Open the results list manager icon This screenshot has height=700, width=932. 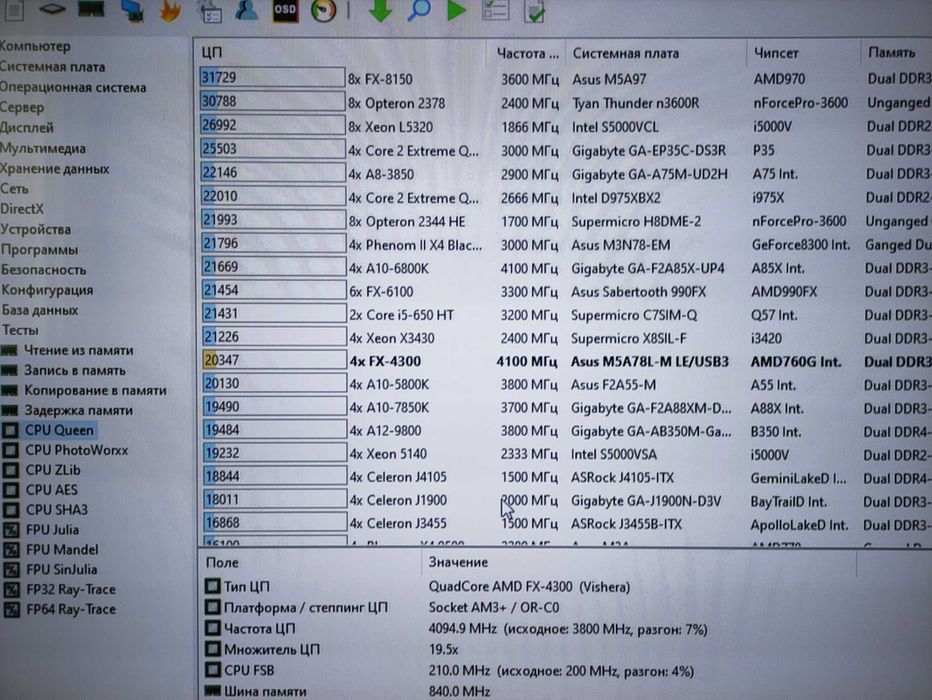[x=495, y=10]
